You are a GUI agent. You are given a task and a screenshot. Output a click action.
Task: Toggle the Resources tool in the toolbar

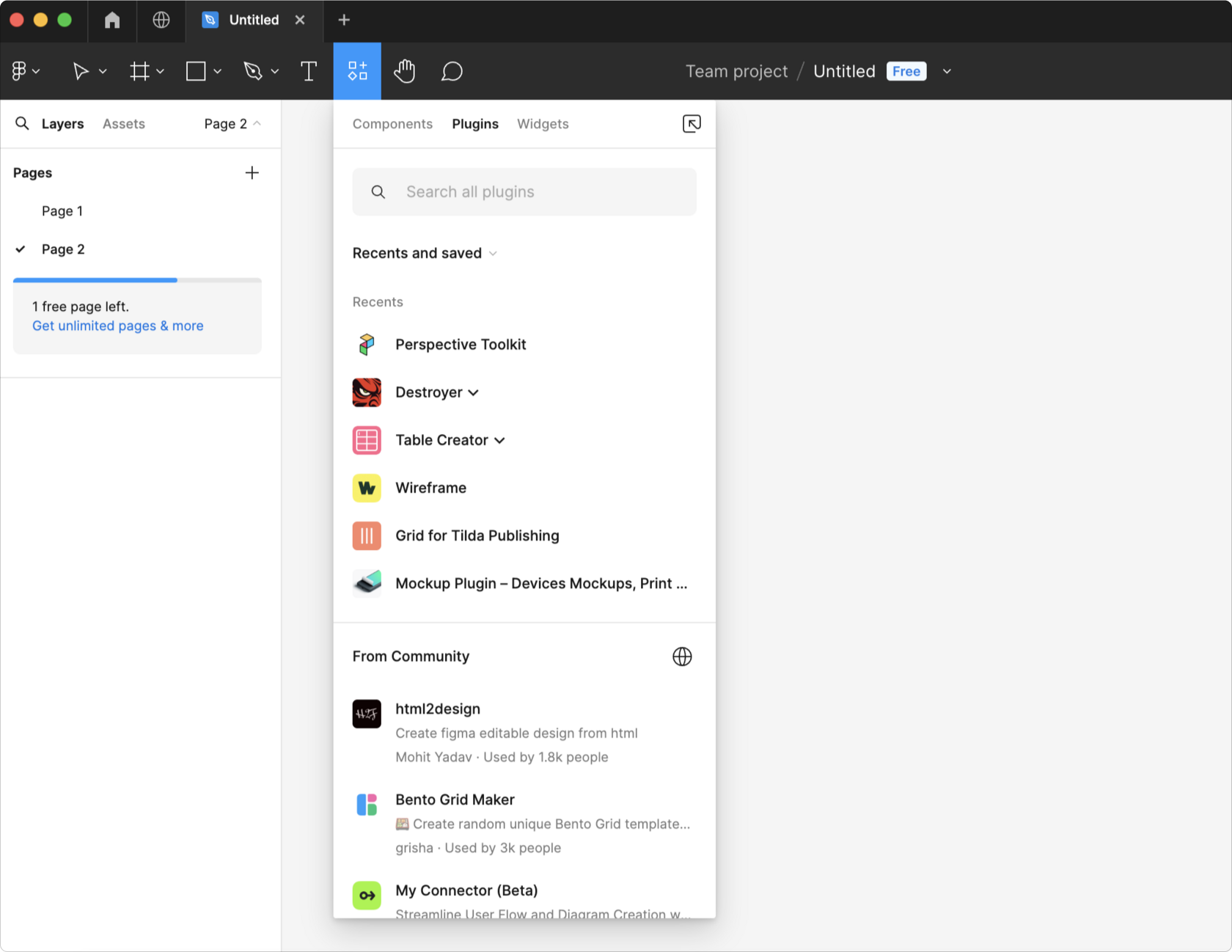point(357,71)
